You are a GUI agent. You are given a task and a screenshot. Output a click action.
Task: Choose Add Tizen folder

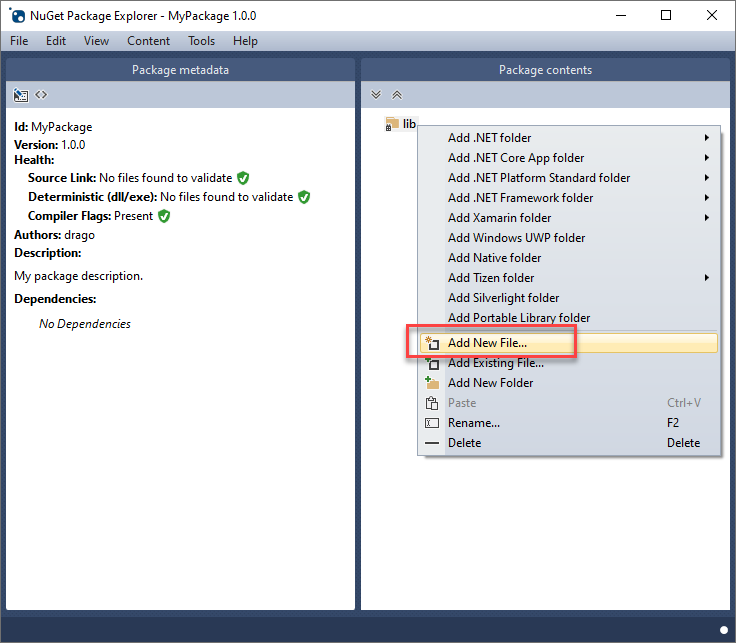tap(569, 278)
